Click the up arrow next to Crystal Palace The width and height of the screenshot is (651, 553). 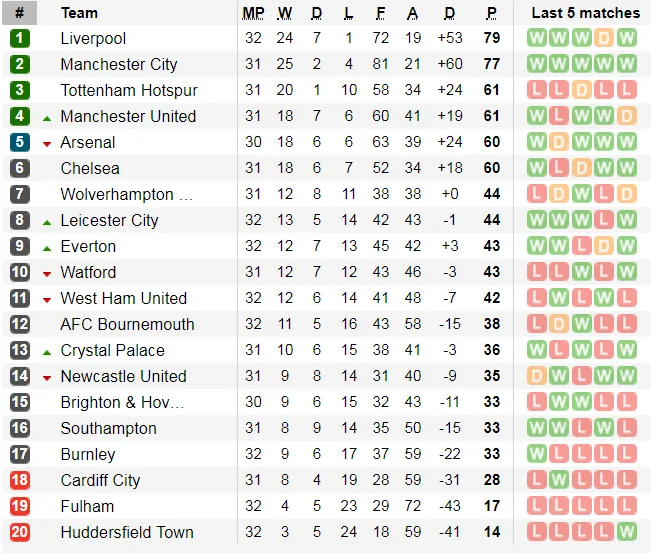point(47,351)
